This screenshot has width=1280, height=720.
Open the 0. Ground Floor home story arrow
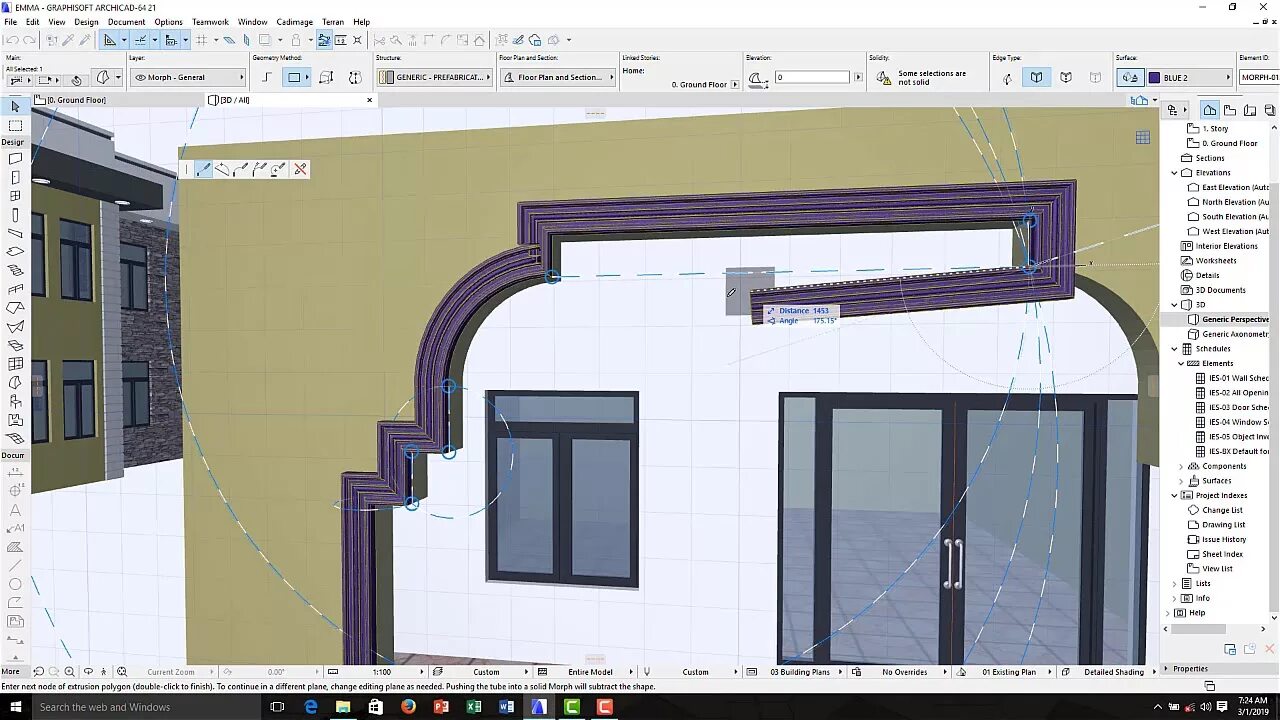point(735,85)
